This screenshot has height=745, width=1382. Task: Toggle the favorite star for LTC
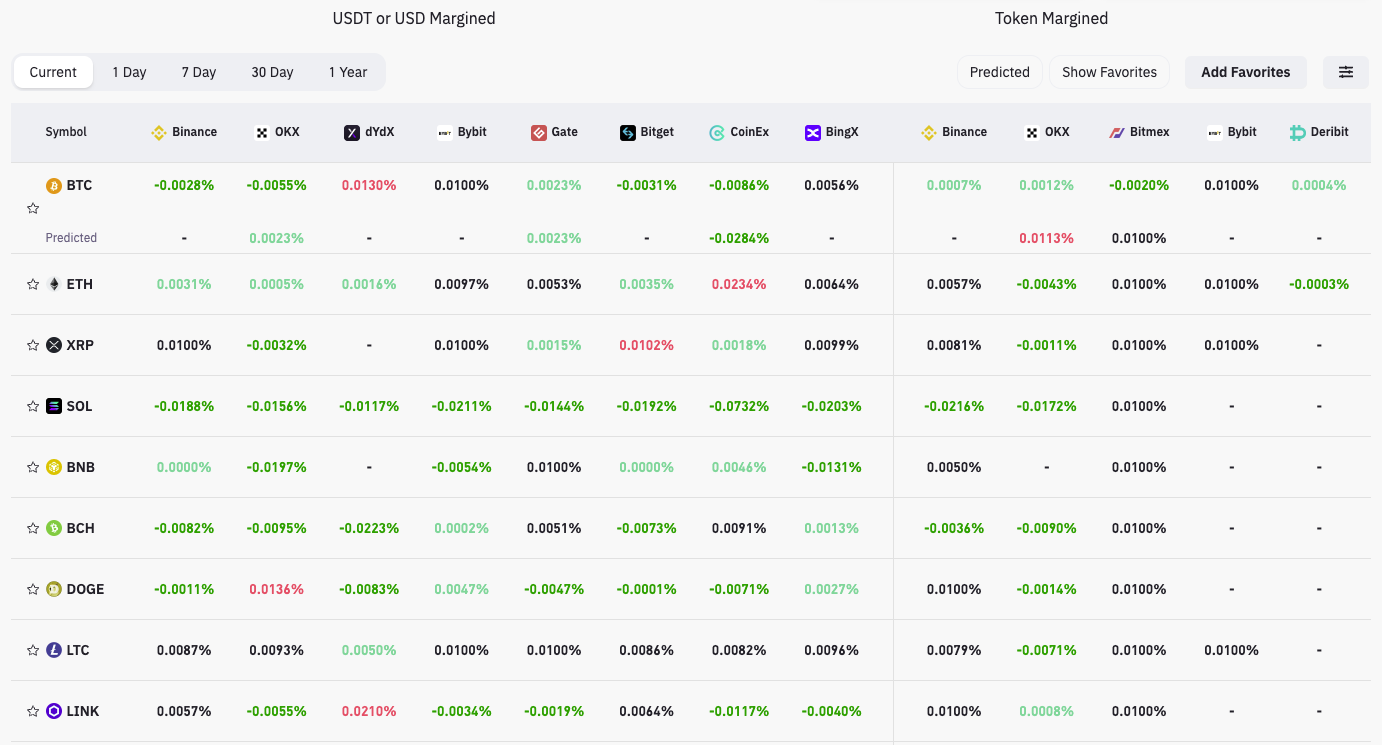tap(33, 650)
